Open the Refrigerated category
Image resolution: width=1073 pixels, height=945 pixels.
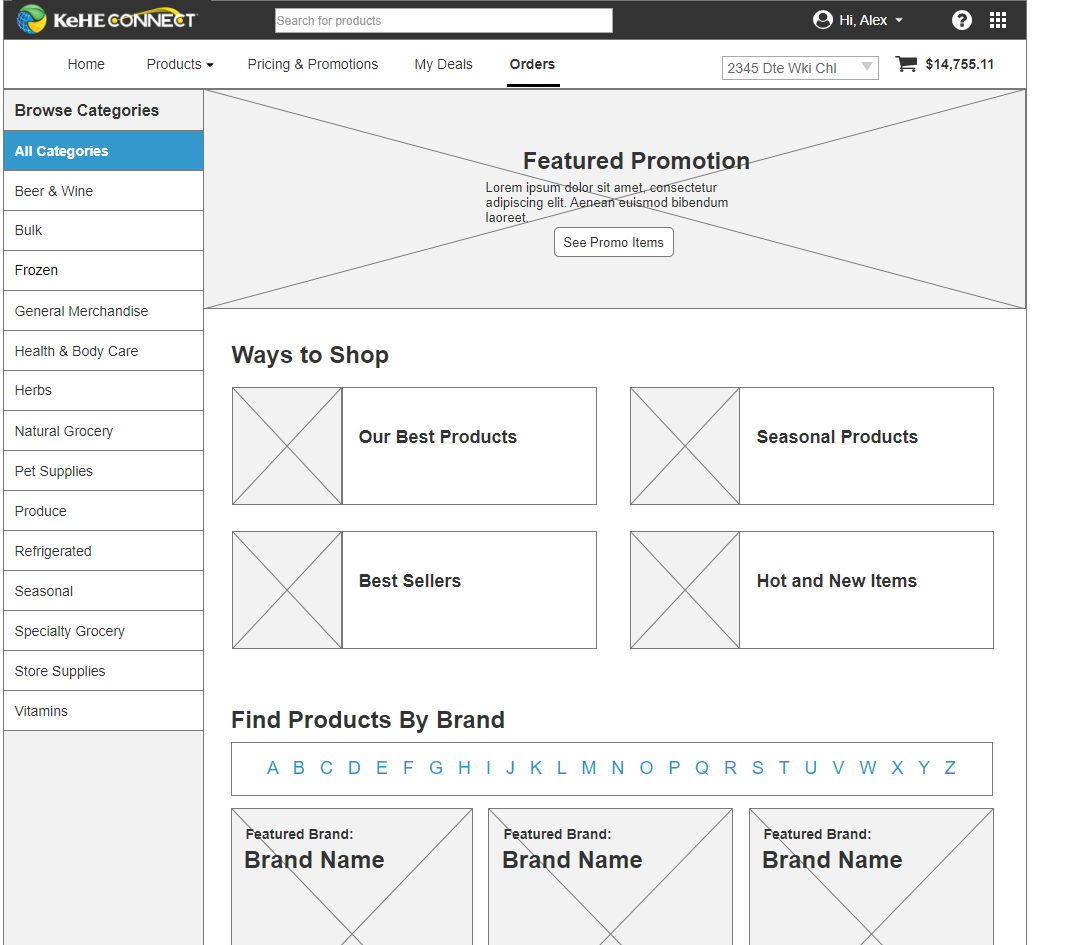tap(103, 551)
